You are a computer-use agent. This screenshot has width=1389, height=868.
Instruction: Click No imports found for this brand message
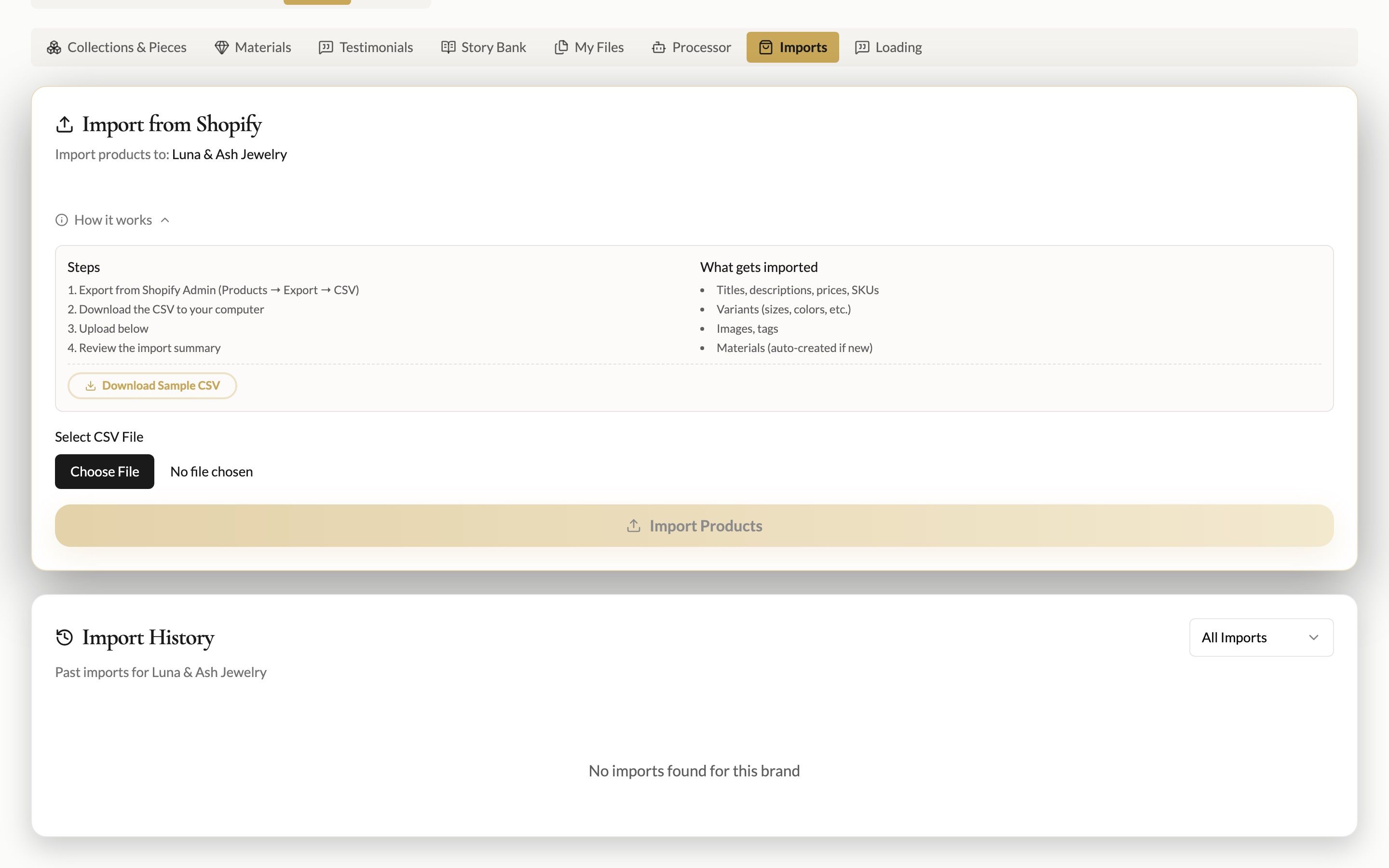[694, 771]
